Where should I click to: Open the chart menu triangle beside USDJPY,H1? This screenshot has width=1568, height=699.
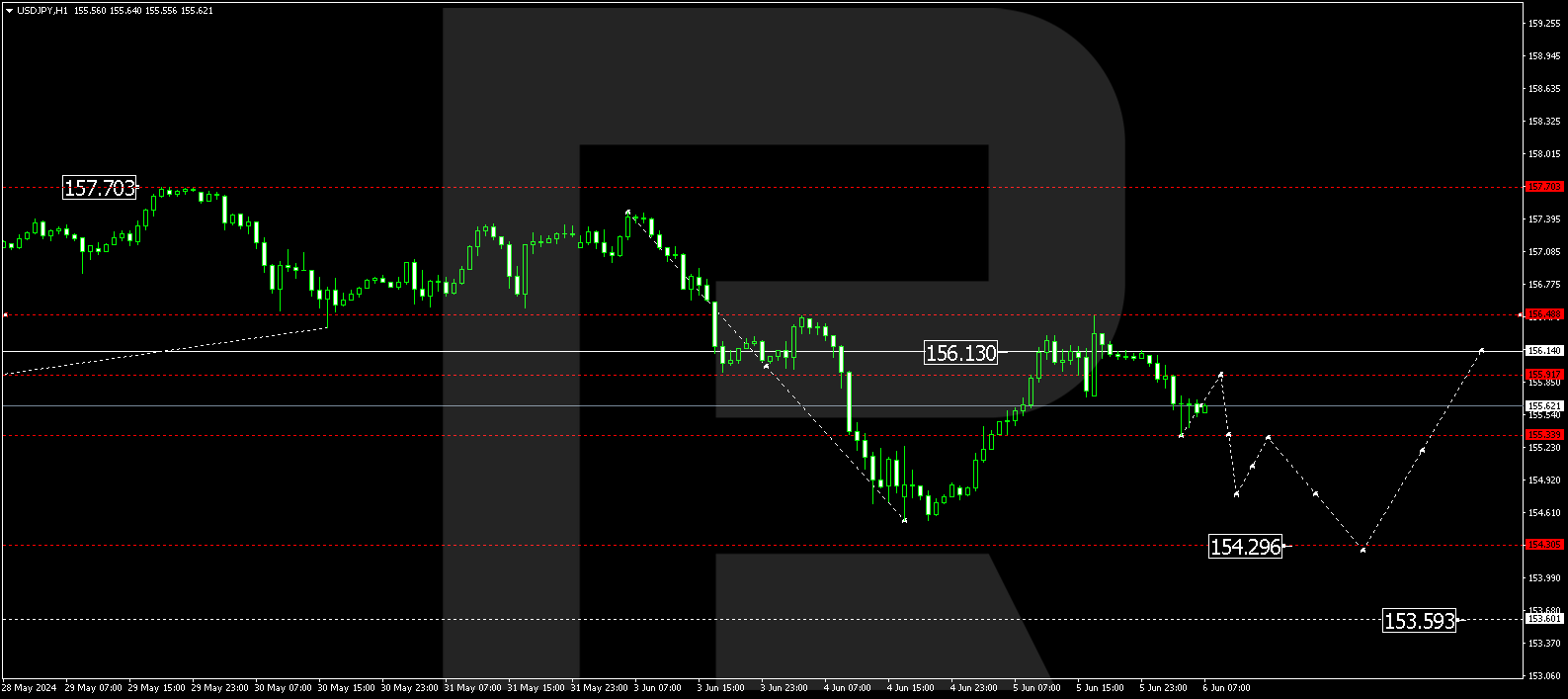click(x=9, y=11)
